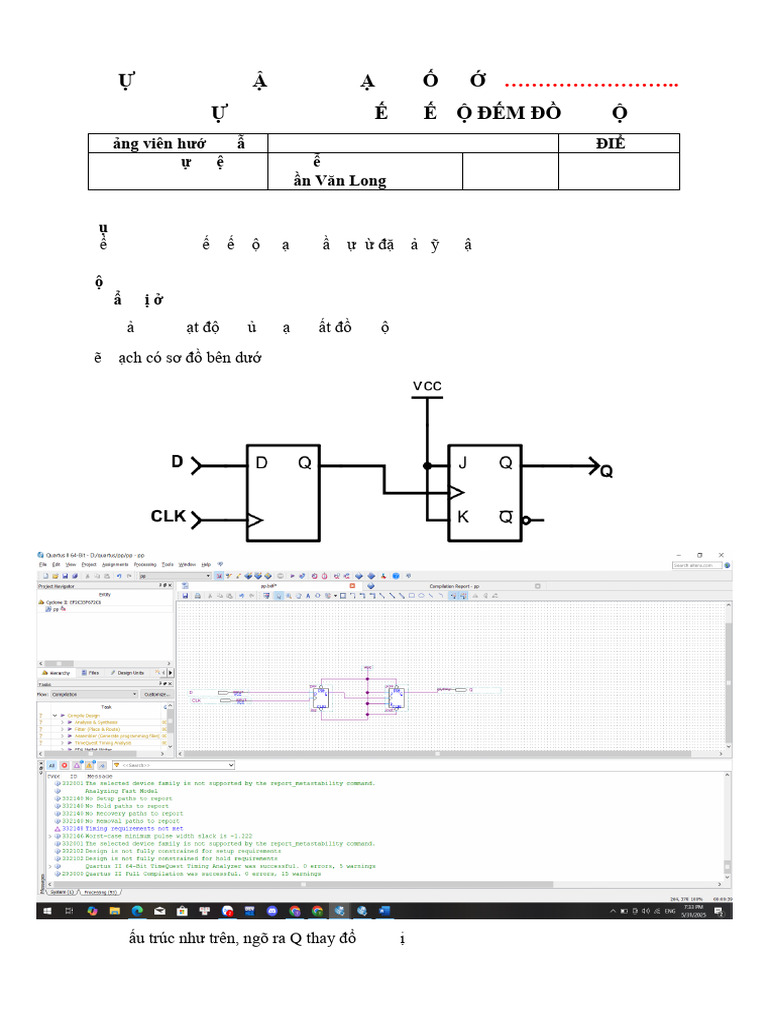Close the pp.bdf document tab
Image resolution: width=768 pixels, height=1024 pixels.
coord(353,586)
